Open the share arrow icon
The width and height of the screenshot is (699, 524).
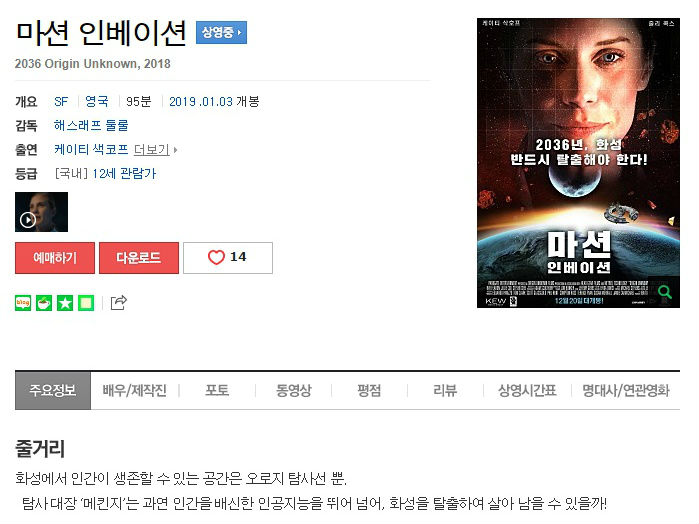click(119, 302)
